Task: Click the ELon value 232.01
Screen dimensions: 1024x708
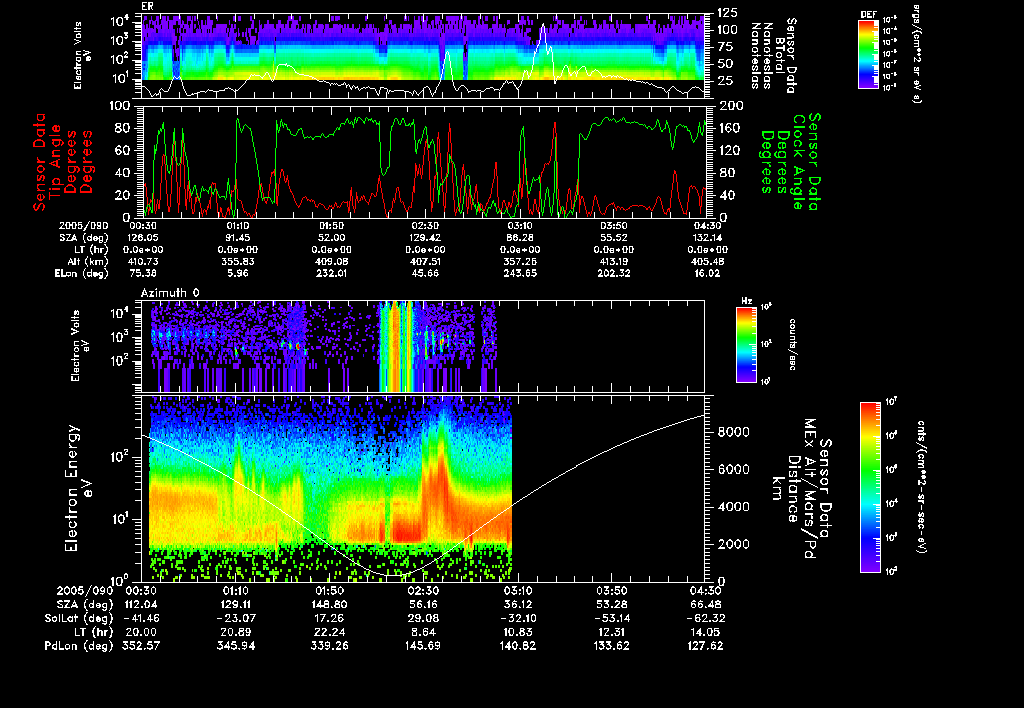Action: point(331,274)
